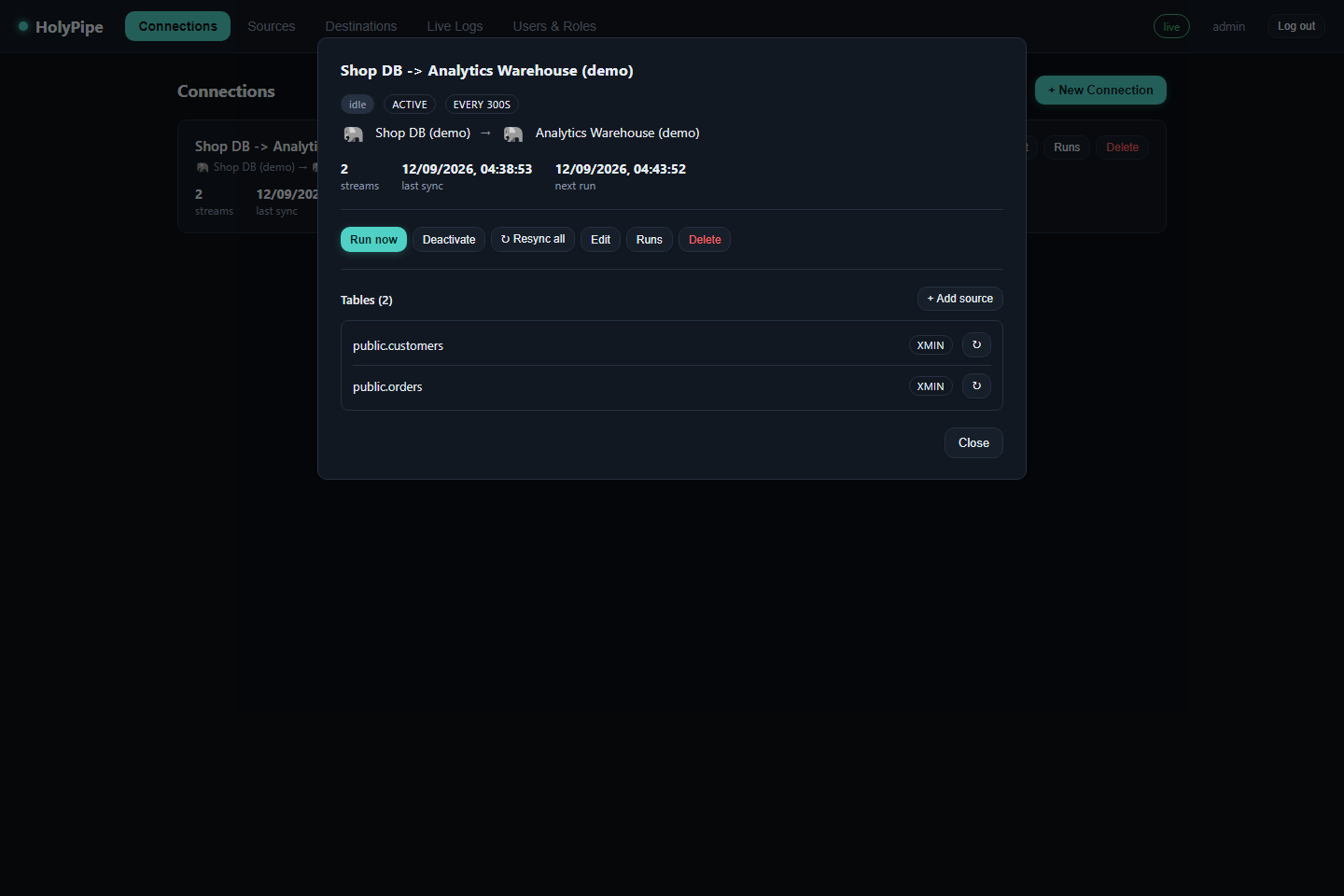Image resolution: width=1344 pixels, height=896 pixels.
Task: Click the Shop DB elephant icon in the dialog
Action: [353, 134]
